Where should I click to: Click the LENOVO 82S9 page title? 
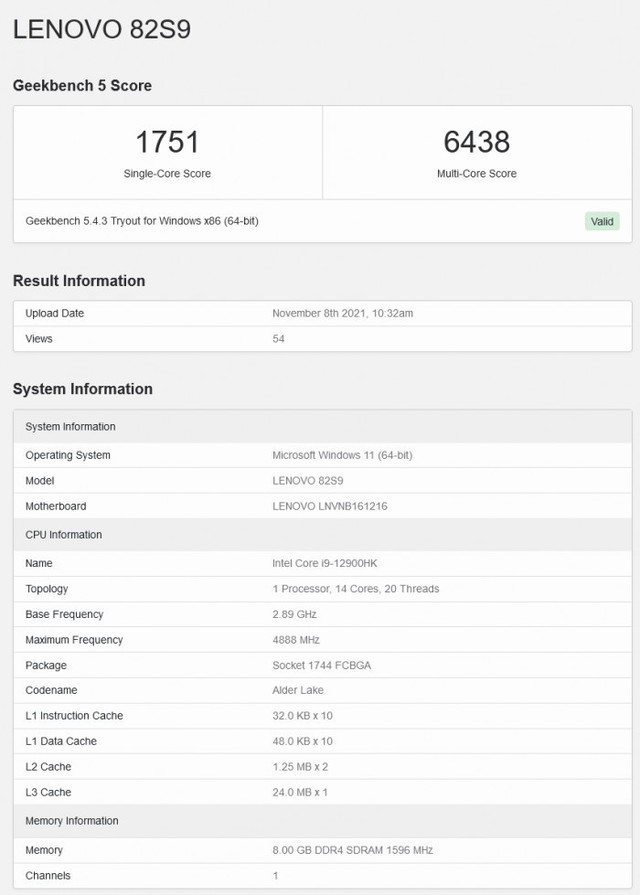click(x=102, y=30)
